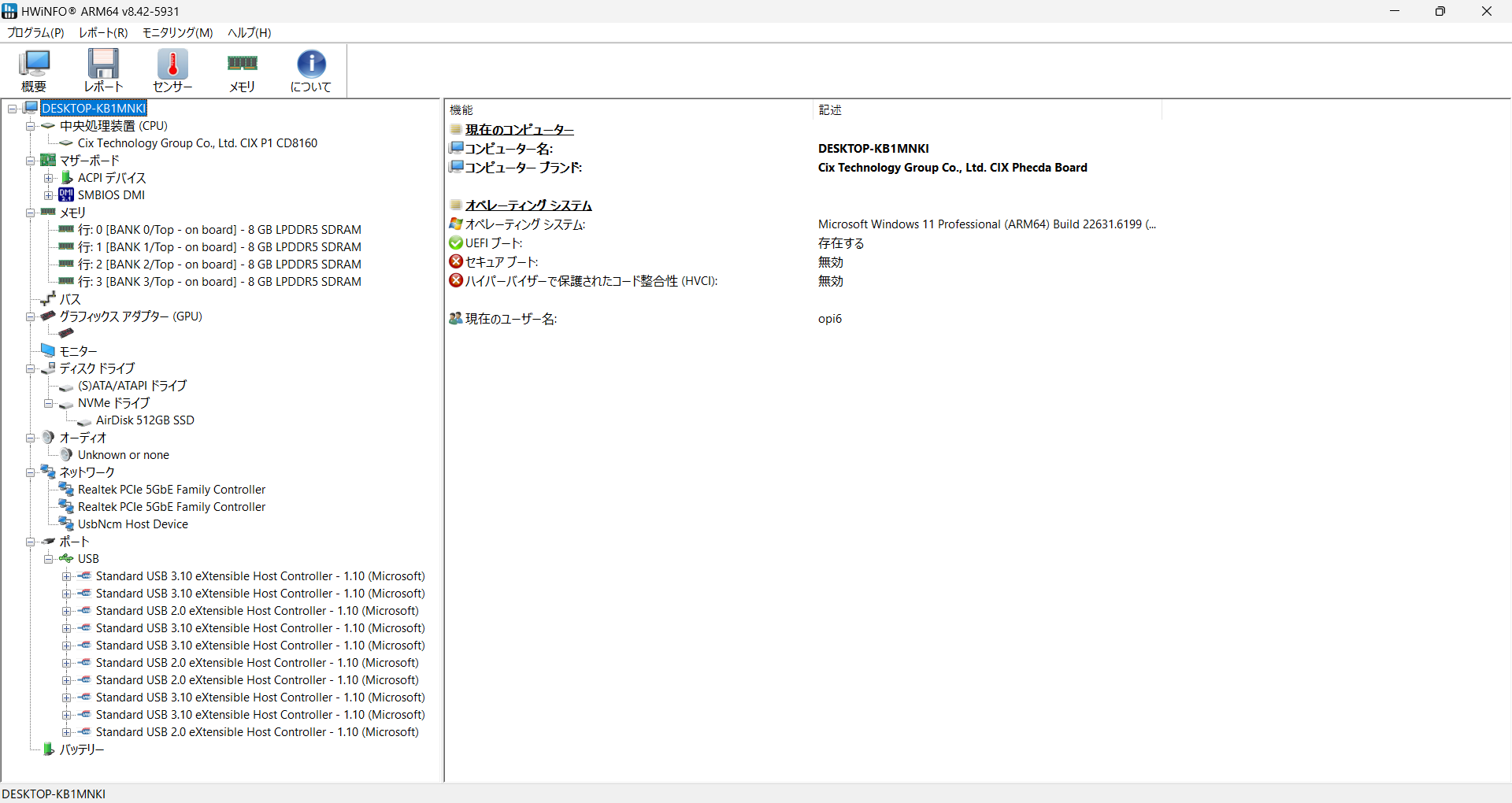
Task: Click the 記述 column header
Action: (830, 110)
